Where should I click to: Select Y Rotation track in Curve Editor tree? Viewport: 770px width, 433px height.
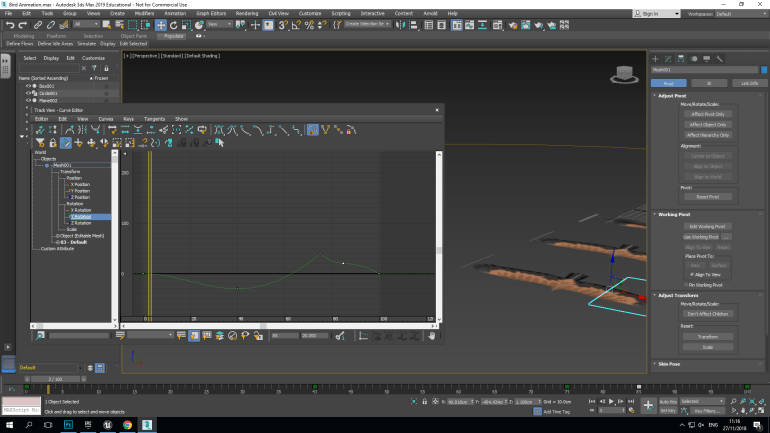pyautogui.click(x=81, y=216)
